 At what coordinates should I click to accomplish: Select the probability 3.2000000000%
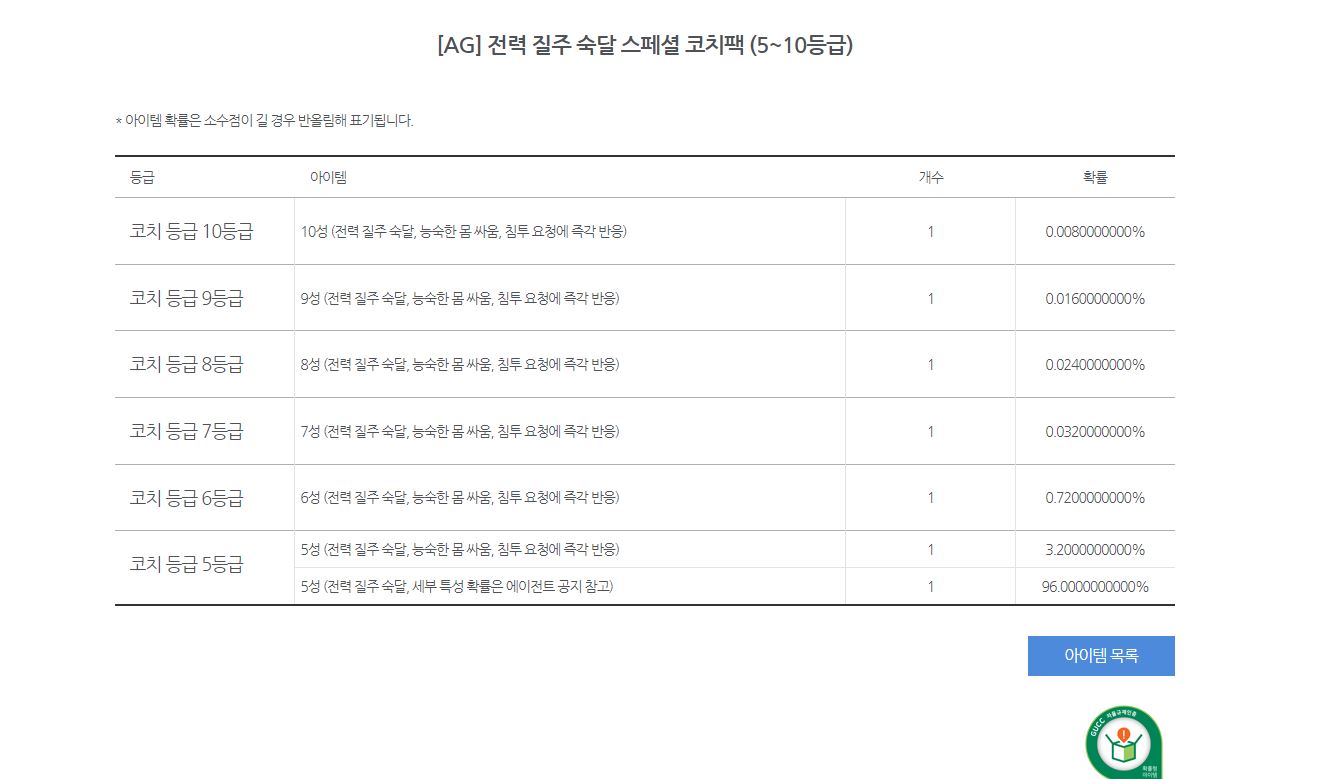tap(1095, 549)
